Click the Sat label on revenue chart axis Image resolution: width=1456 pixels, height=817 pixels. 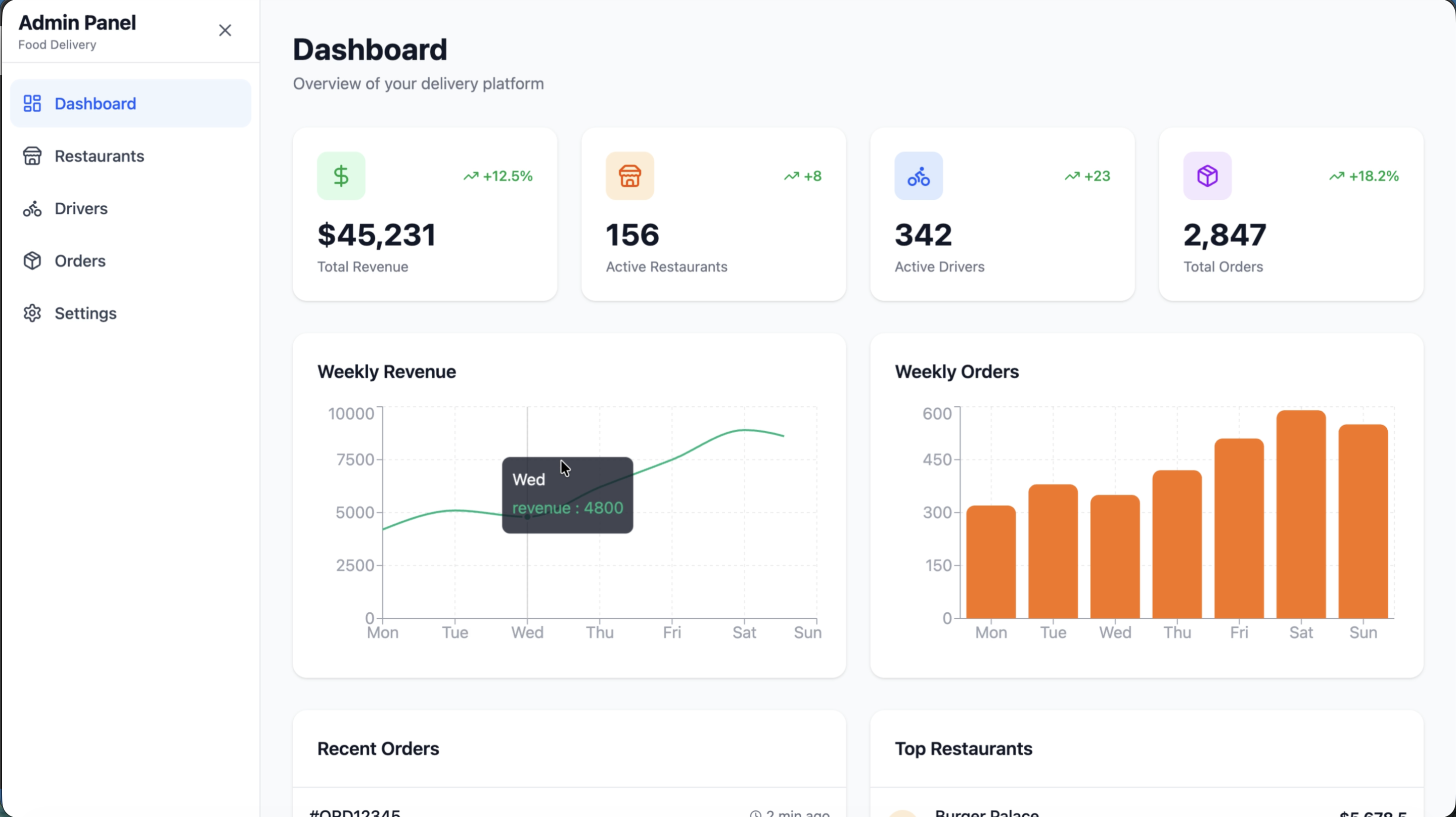(744, 632)
